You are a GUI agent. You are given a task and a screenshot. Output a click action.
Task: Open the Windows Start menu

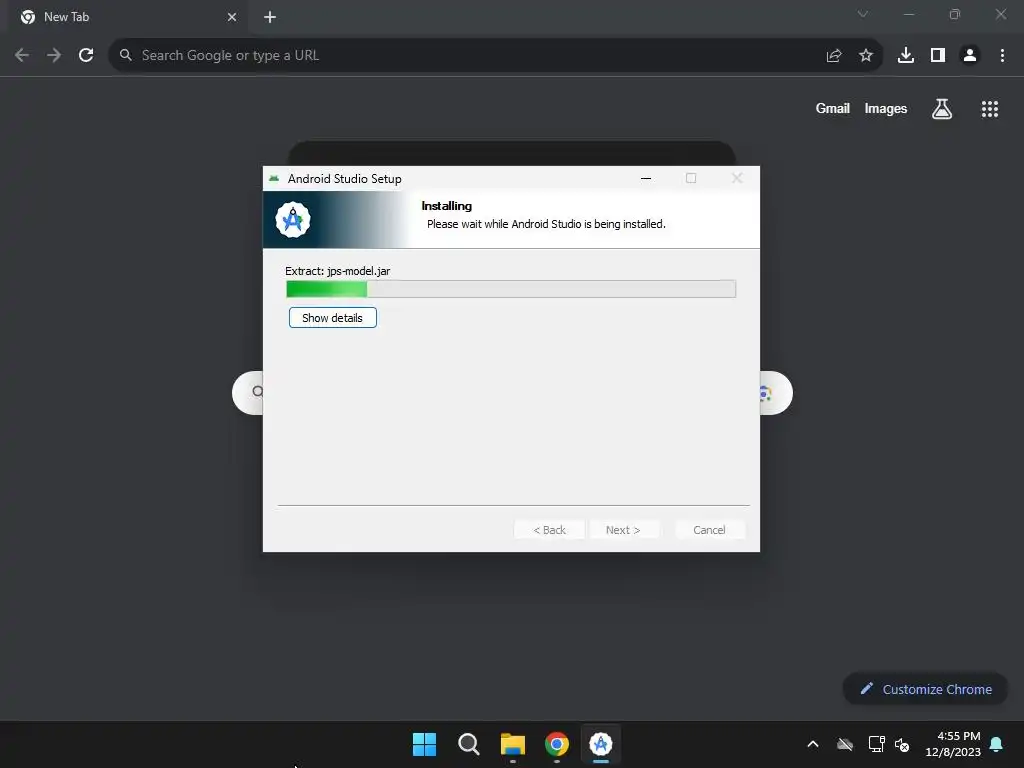(424, 744)
